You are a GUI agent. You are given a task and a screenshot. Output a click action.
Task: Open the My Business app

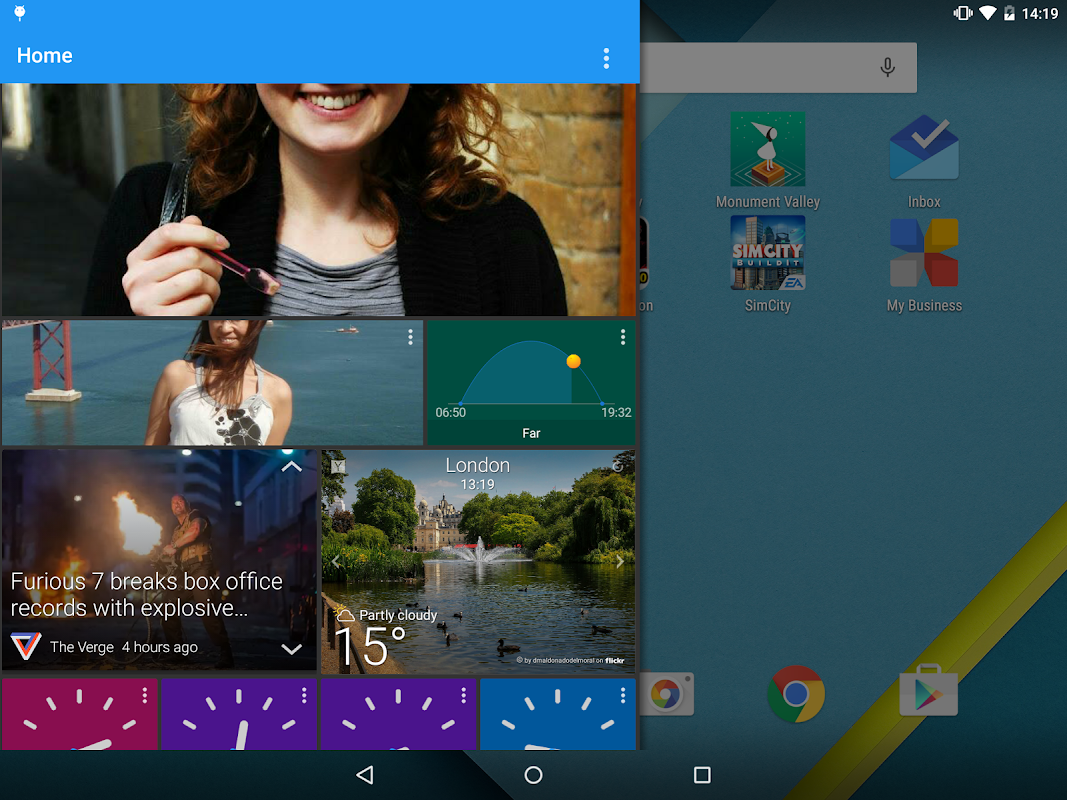(924, 264)
